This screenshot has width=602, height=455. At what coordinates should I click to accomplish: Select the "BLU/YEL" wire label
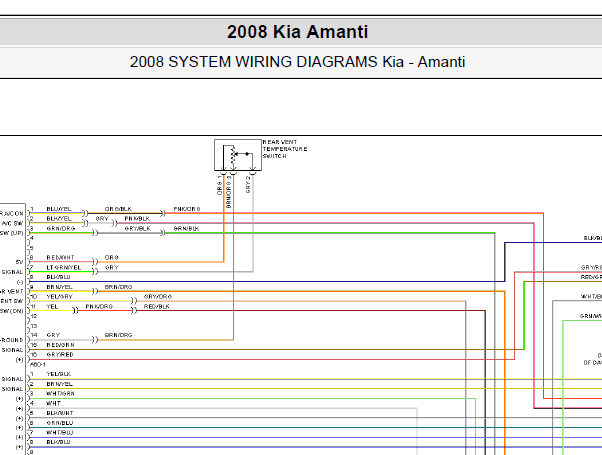coord(59,209)
